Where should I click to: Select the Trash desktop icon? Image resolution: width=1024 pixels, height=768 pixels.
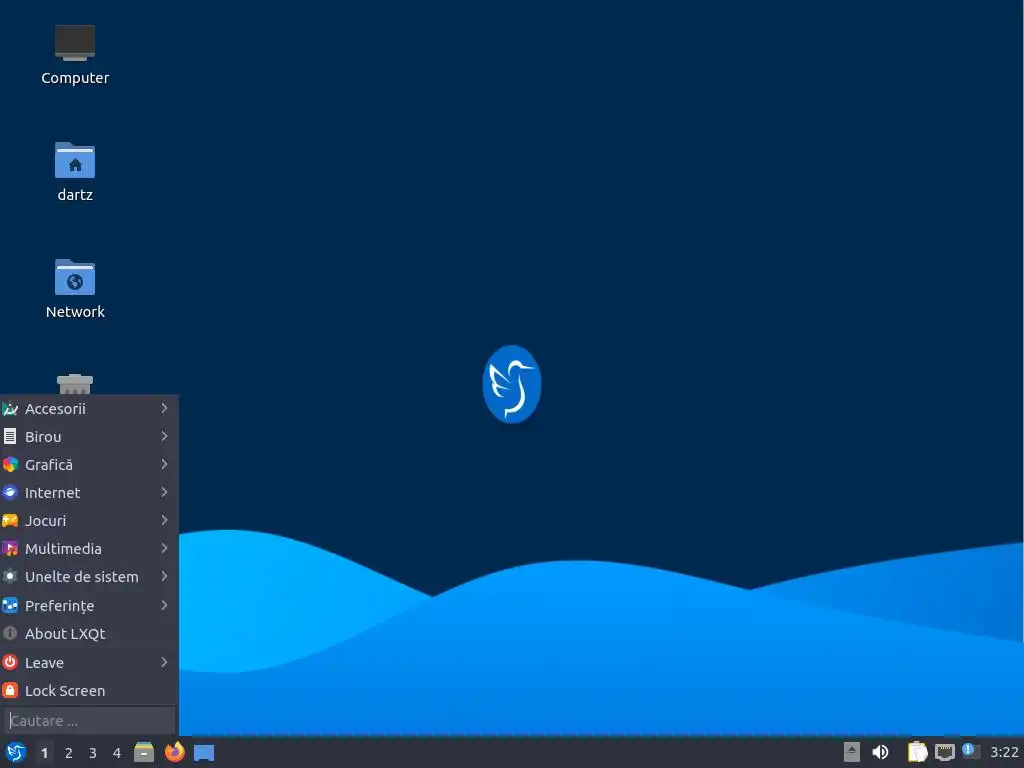74,384
